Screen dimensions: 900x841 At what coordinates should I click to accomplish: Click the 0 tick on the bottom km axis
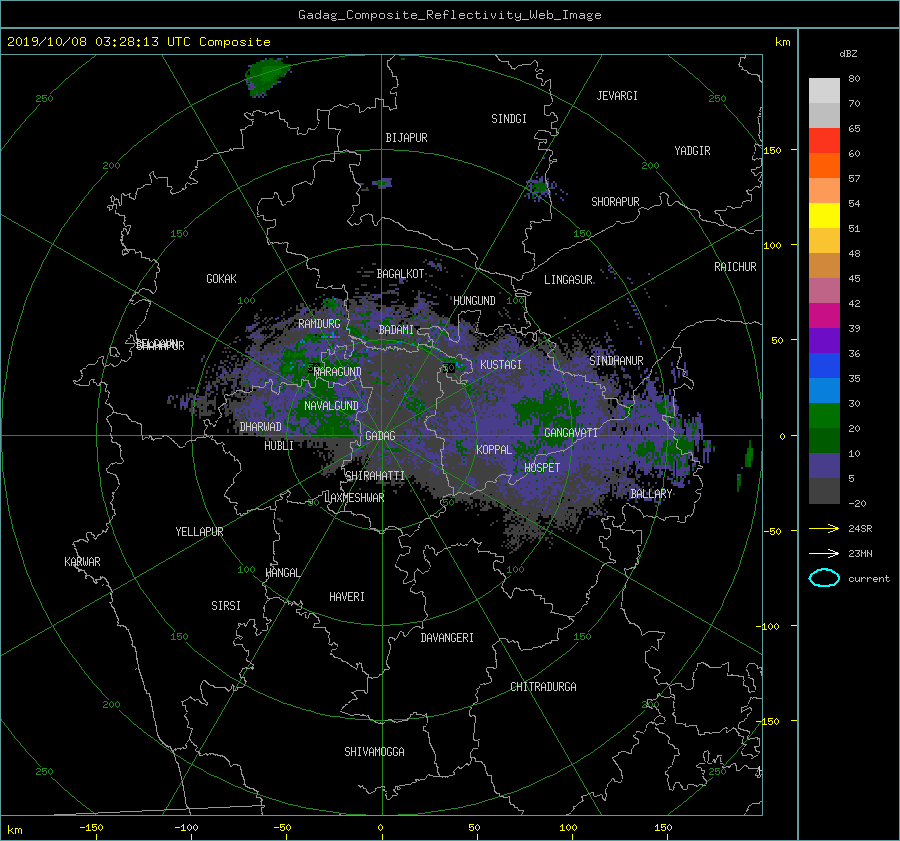tap(380, 827)
